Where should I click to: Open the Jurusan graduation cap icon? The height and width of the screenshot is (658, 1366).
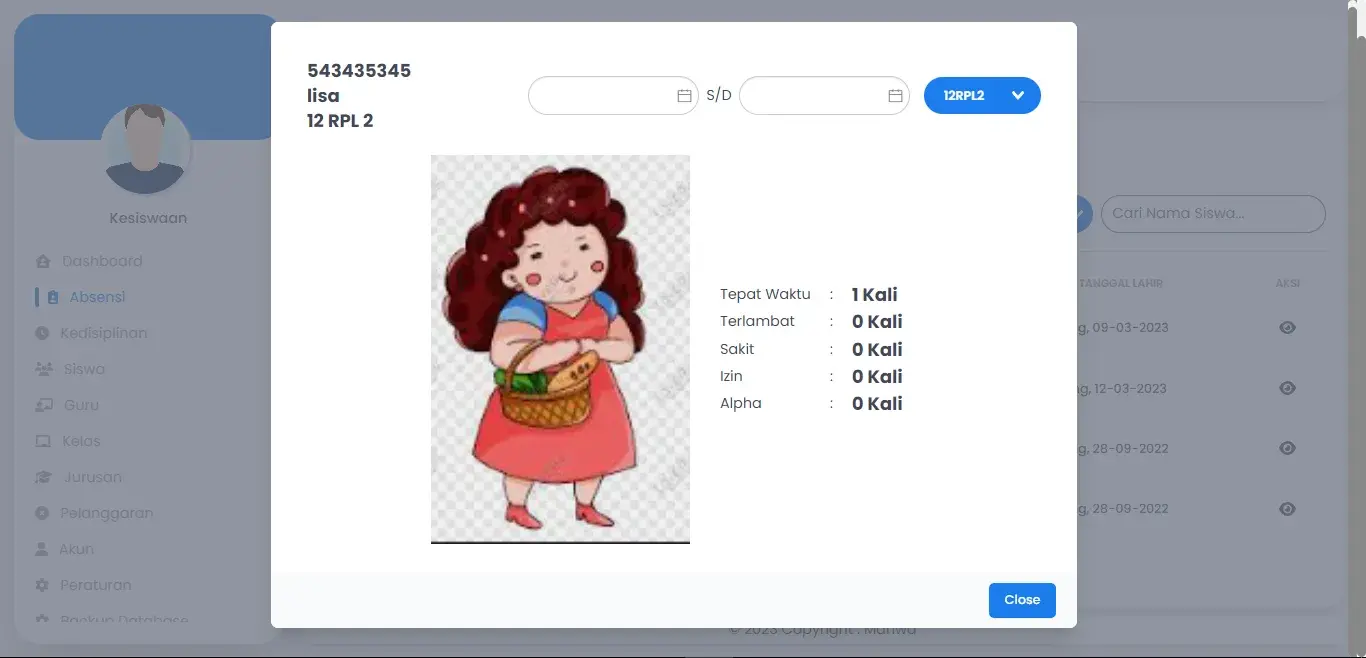(44, 477)
